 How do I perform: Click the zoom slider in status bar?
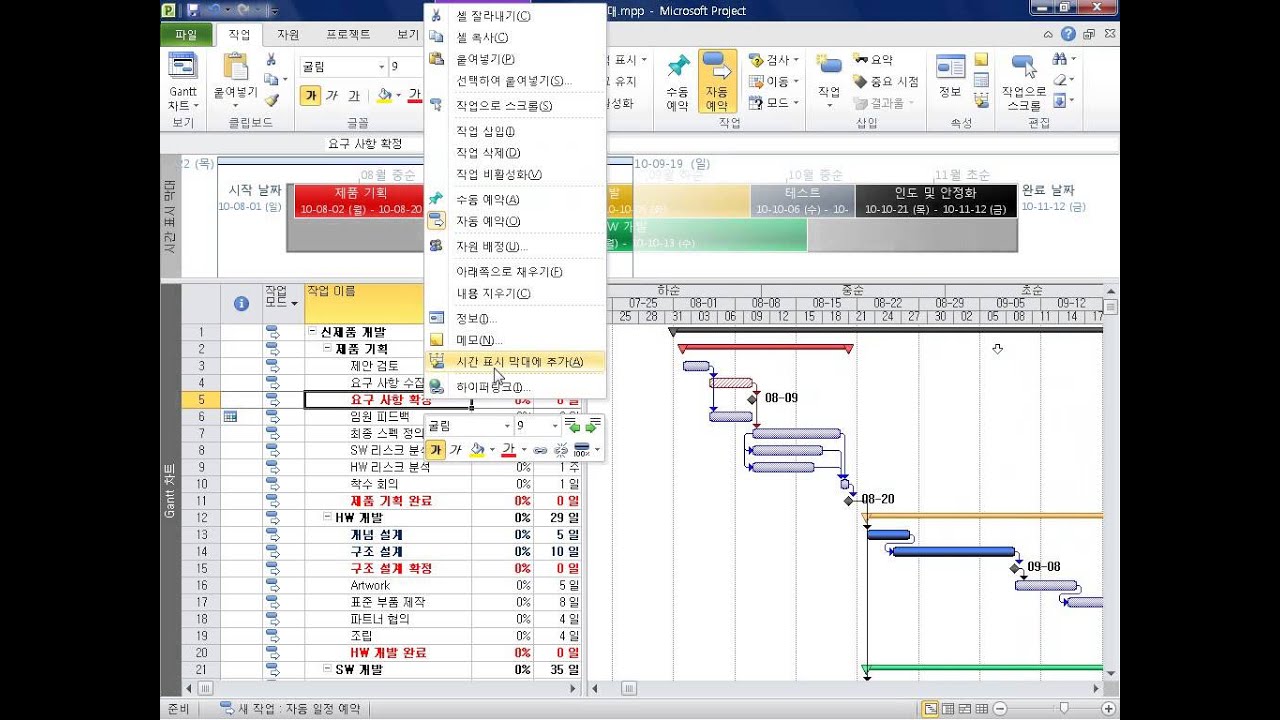[1063, 709]
